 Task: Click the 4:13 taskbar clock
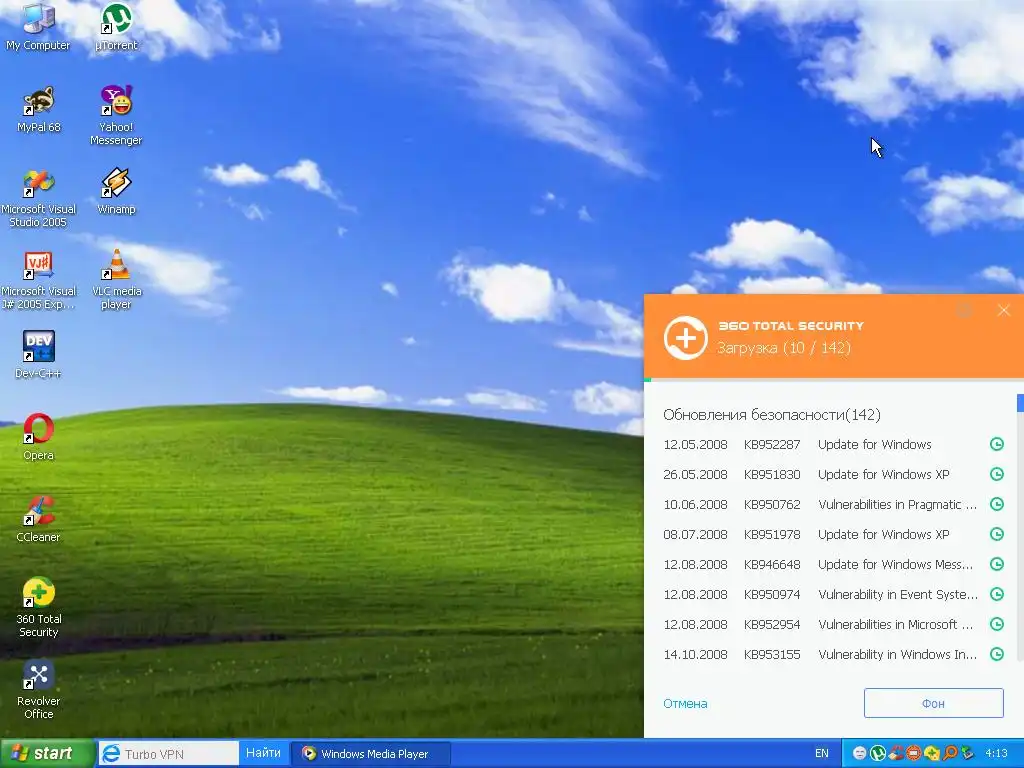click(996, 753)
